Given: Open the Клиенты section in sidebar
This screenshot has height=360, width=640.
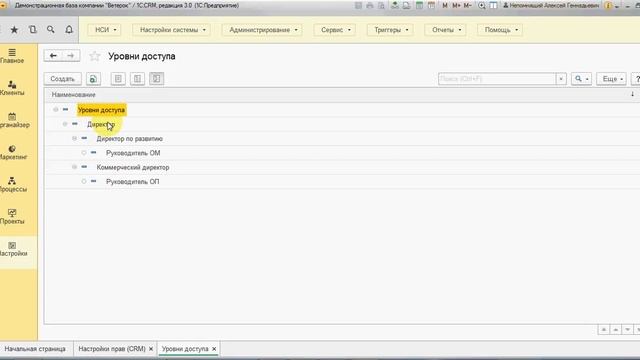Looking at the screenshot, I should point(12,88).
